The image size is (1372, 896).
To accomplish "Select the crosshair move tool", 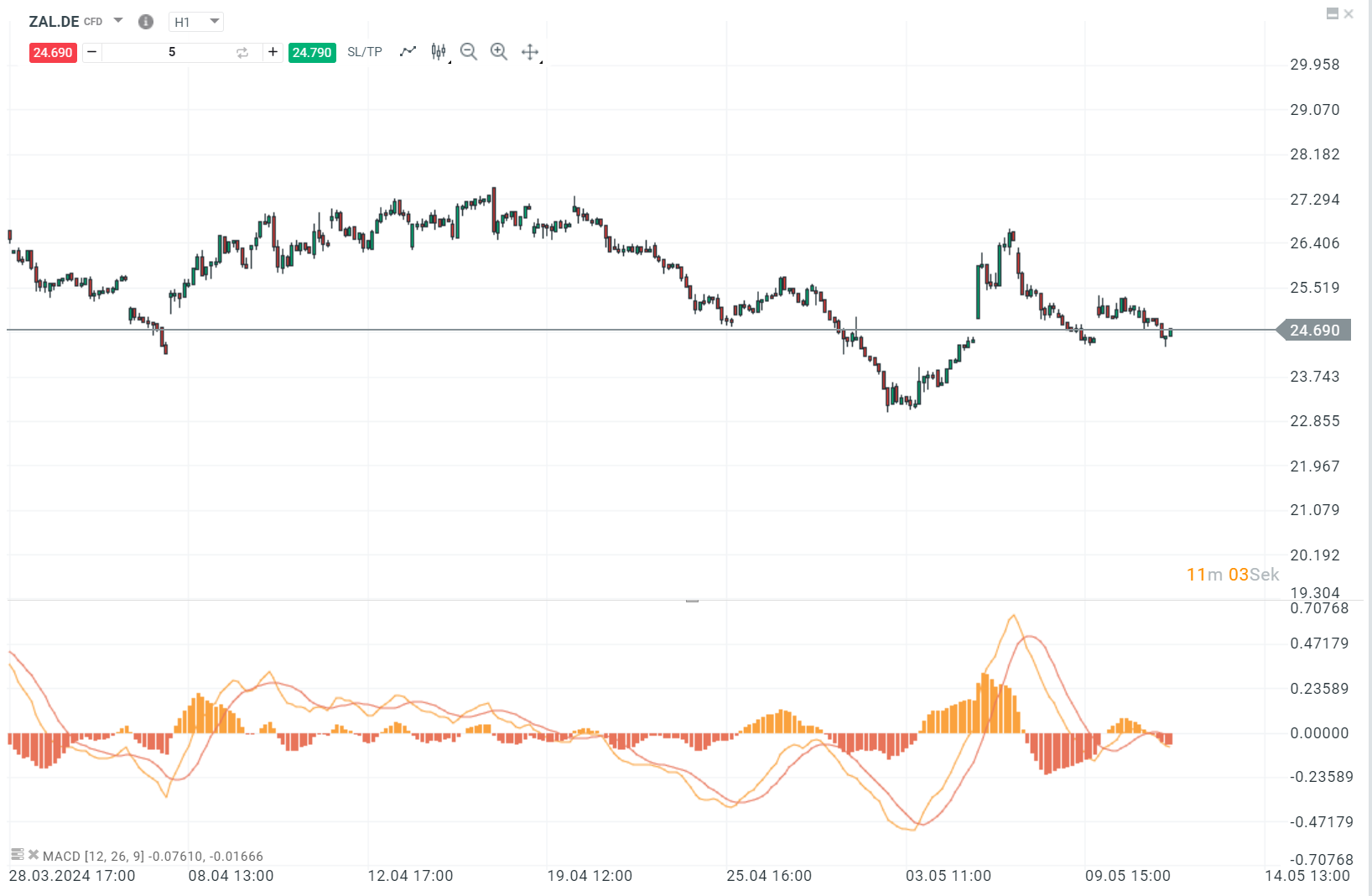I will point(530,52).
